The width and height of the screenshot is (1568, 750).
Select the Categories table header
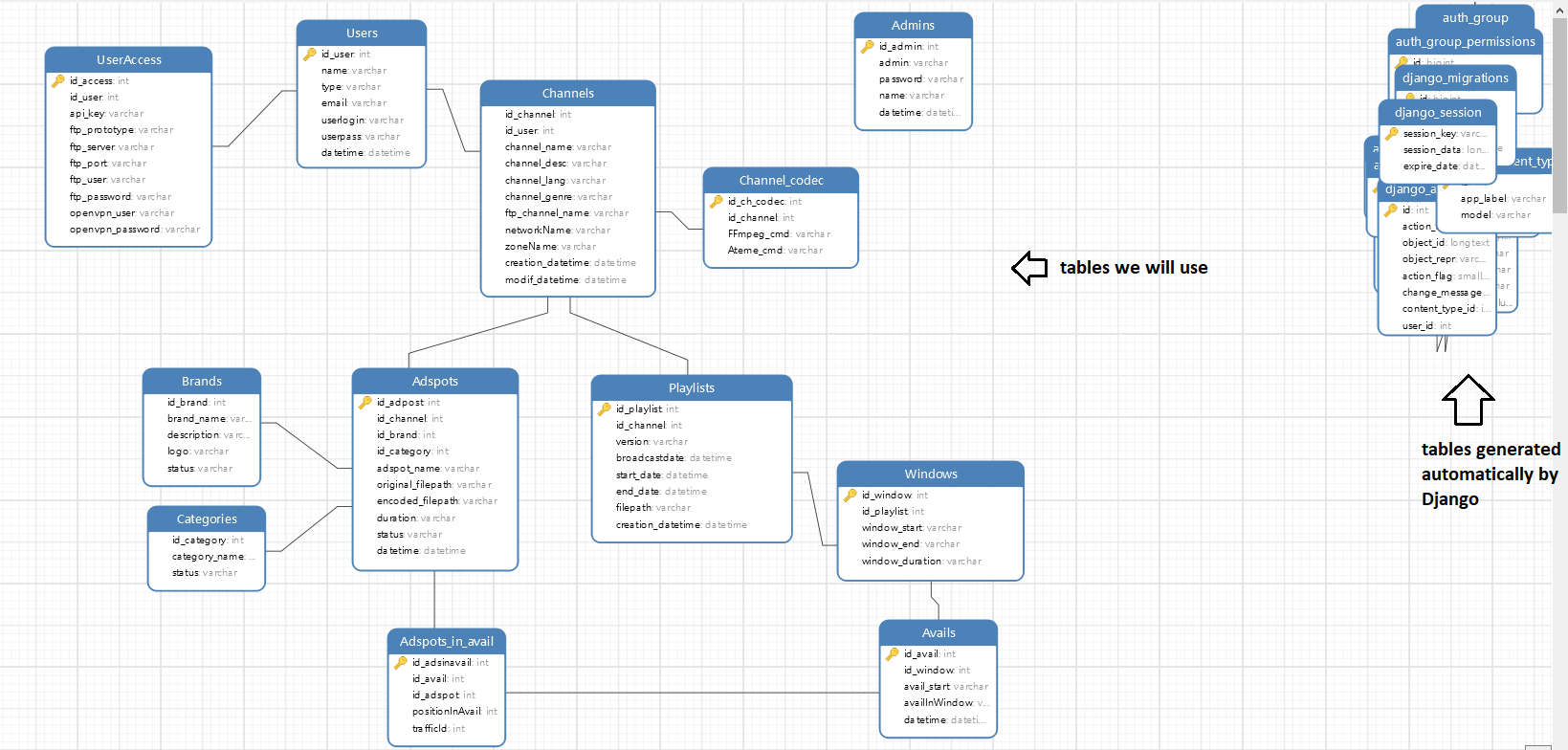207,519
